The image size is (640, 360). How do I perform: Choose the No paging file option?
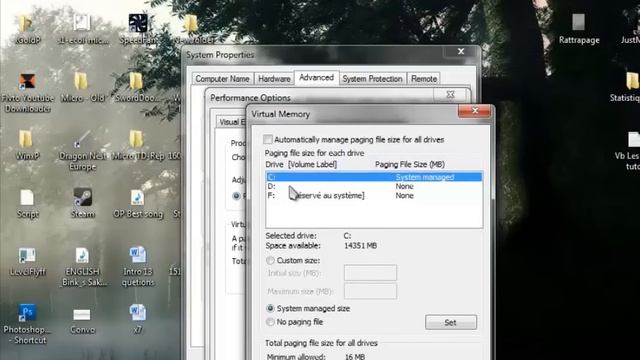[x=270, y=322]
